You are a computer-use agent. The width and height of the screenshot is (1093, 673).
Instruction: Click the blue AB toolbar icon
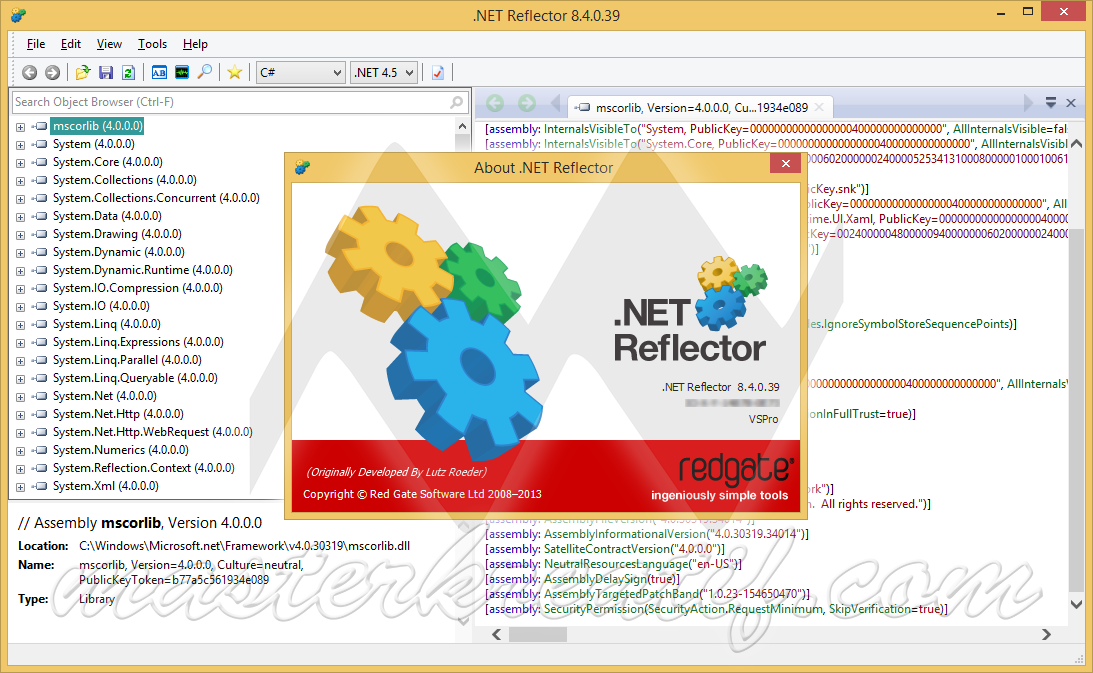click(159, 73)
